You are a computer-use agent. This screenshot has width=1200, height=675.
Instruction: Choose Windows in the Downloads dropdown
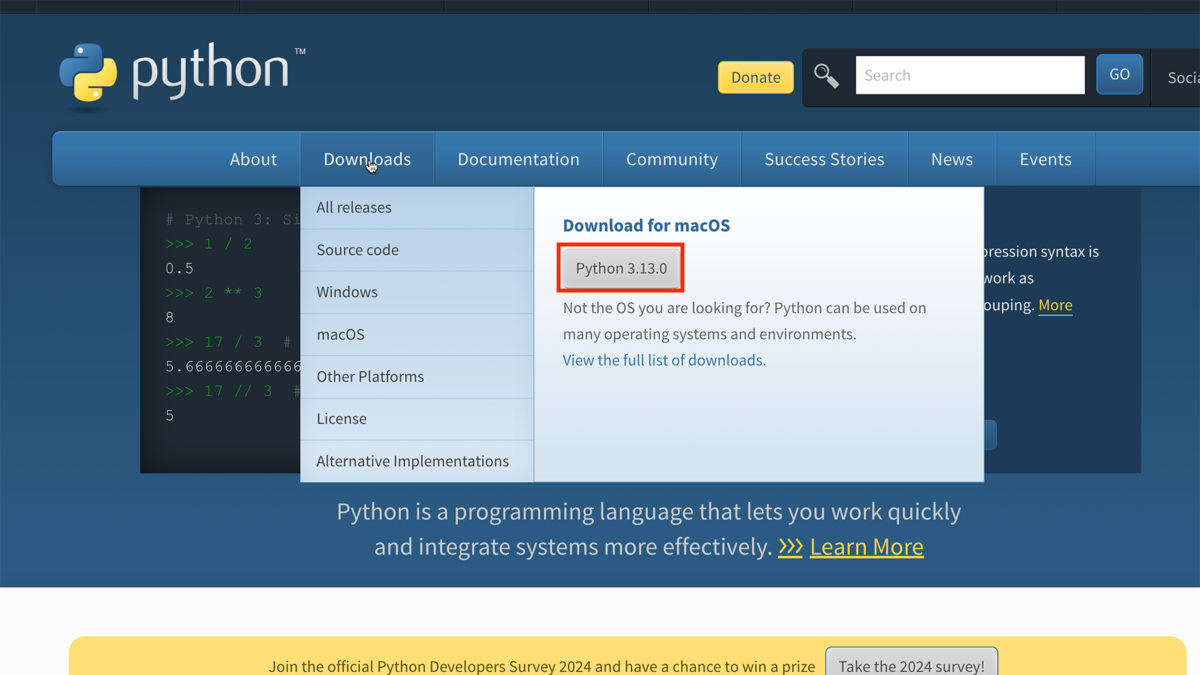(x=417, y=292)
